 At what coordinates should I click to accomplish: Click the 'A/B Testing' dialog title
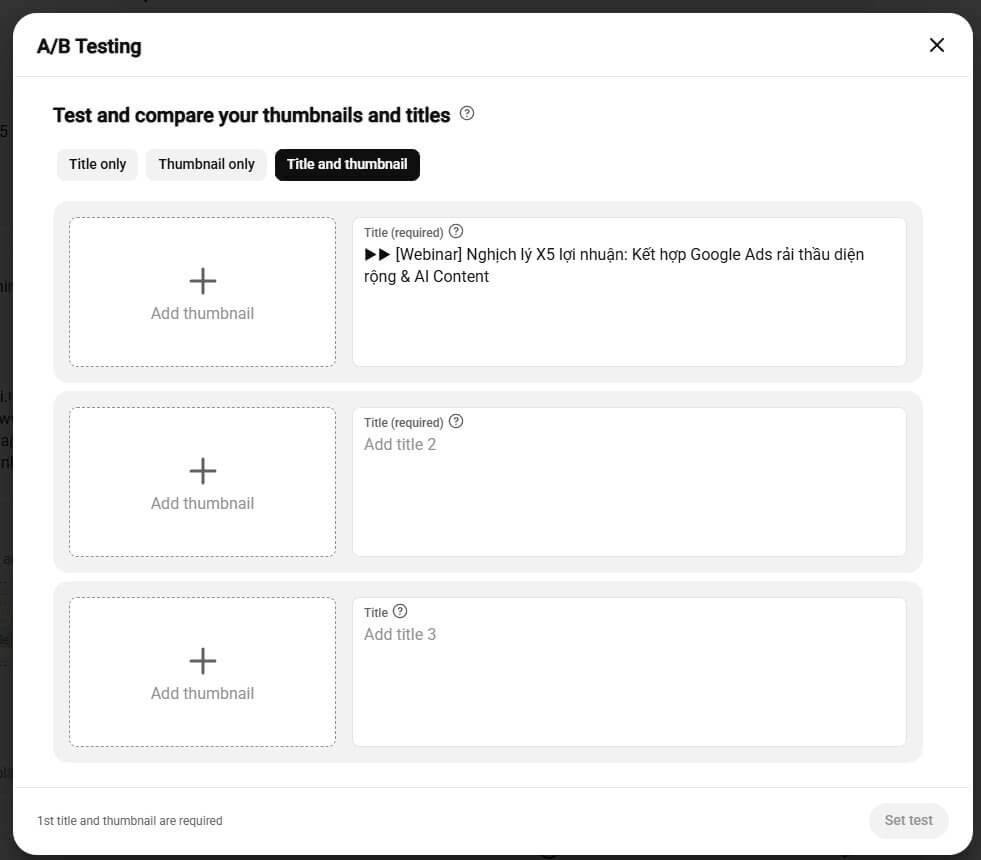click(x=89, y=46)
